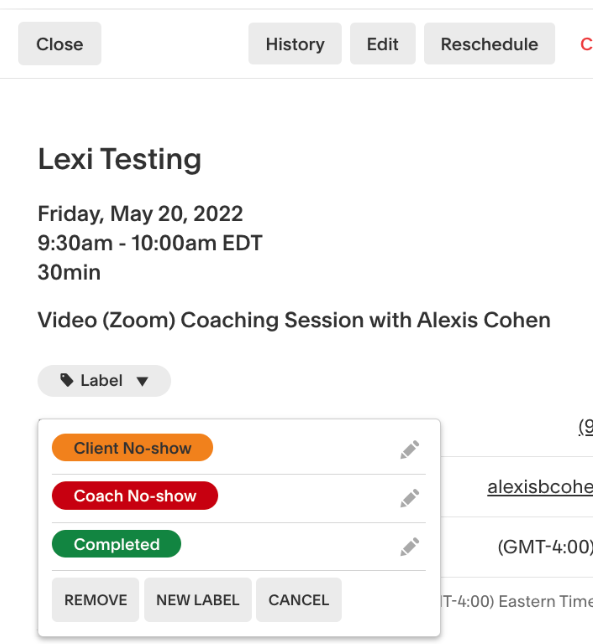Screen dimensions: 606x644
Task: Create a NEW LABEL
Action: (198, 600)
